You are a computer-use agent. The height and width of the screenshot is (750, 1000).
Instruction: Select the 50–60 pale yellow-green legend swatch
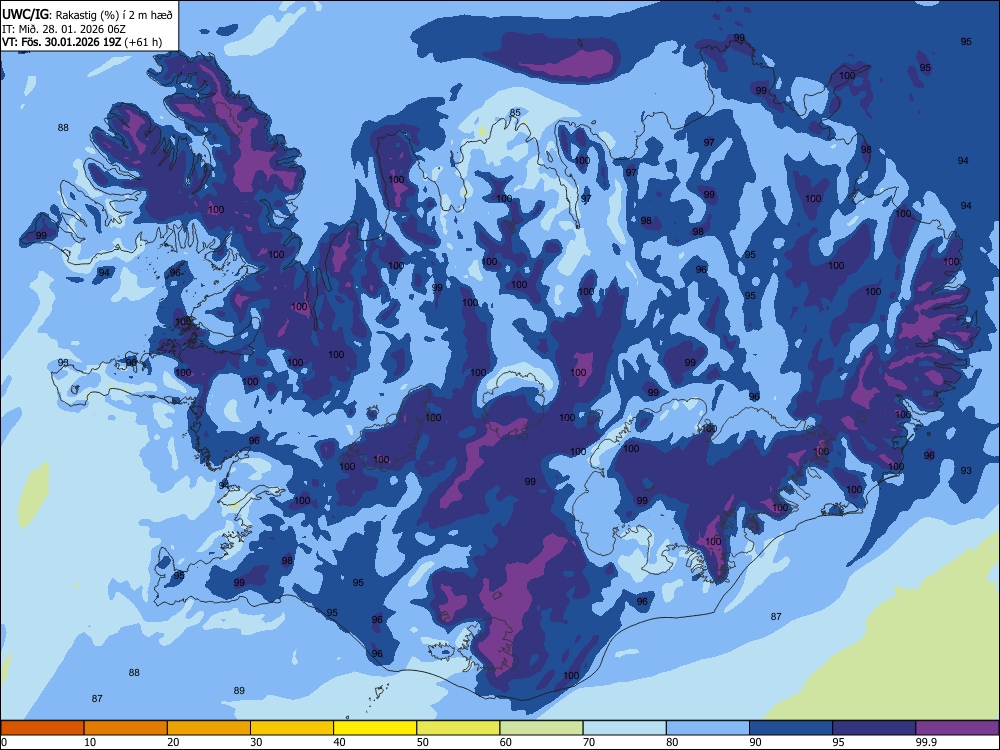point(458,728)
